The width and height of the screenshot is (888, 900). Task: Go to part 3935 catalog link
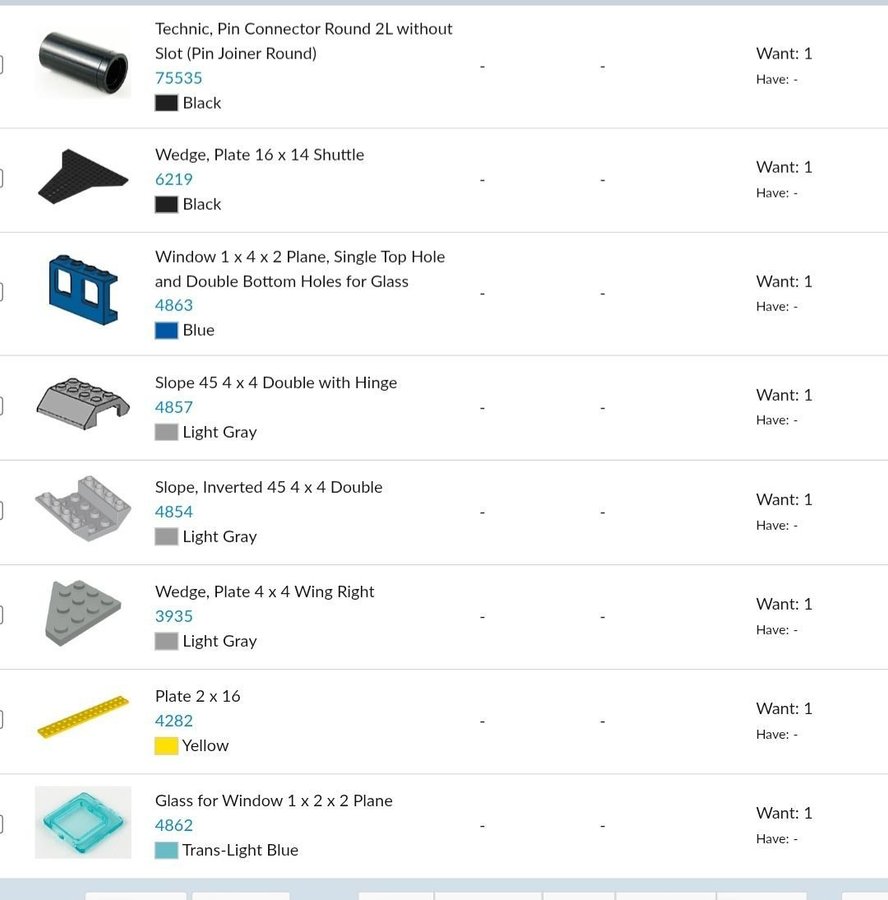(174, 616)
